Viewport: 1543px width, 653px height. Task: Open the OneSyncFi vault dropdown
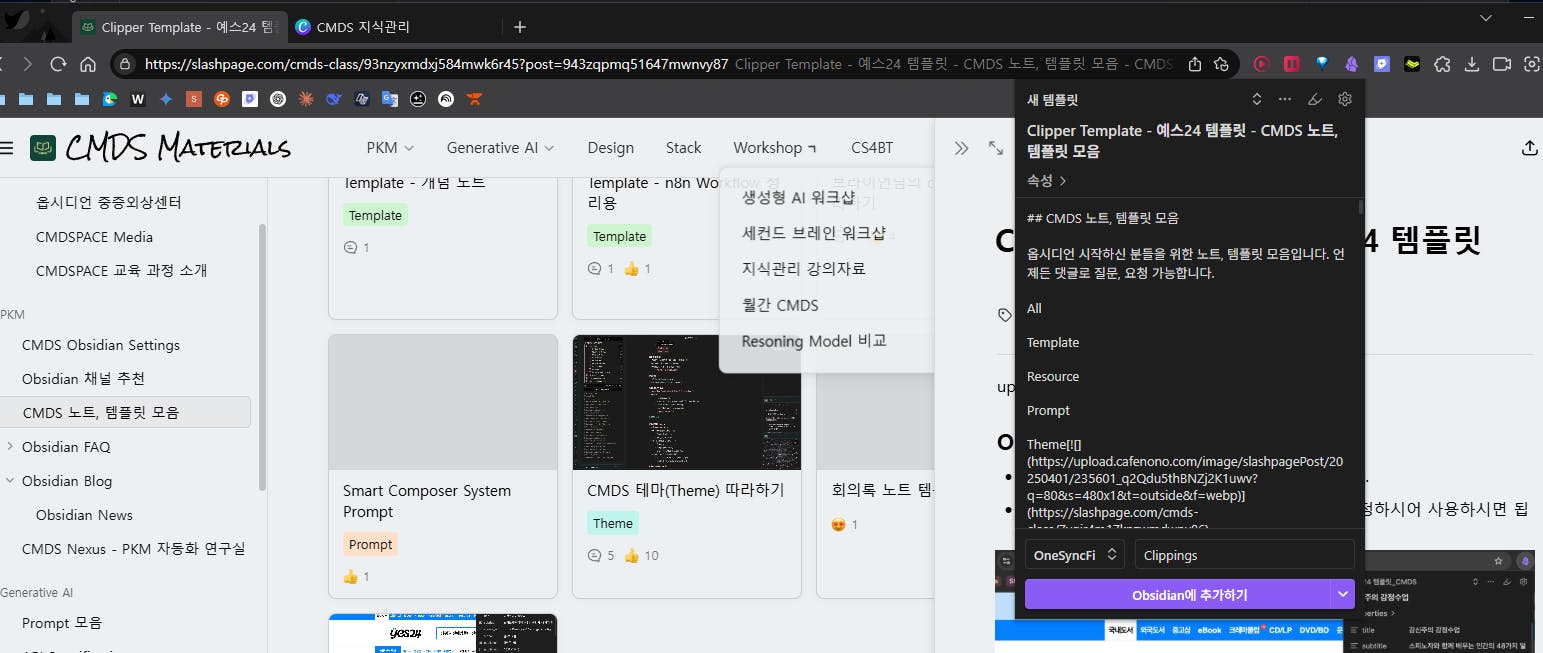[x=1075, y=555]
